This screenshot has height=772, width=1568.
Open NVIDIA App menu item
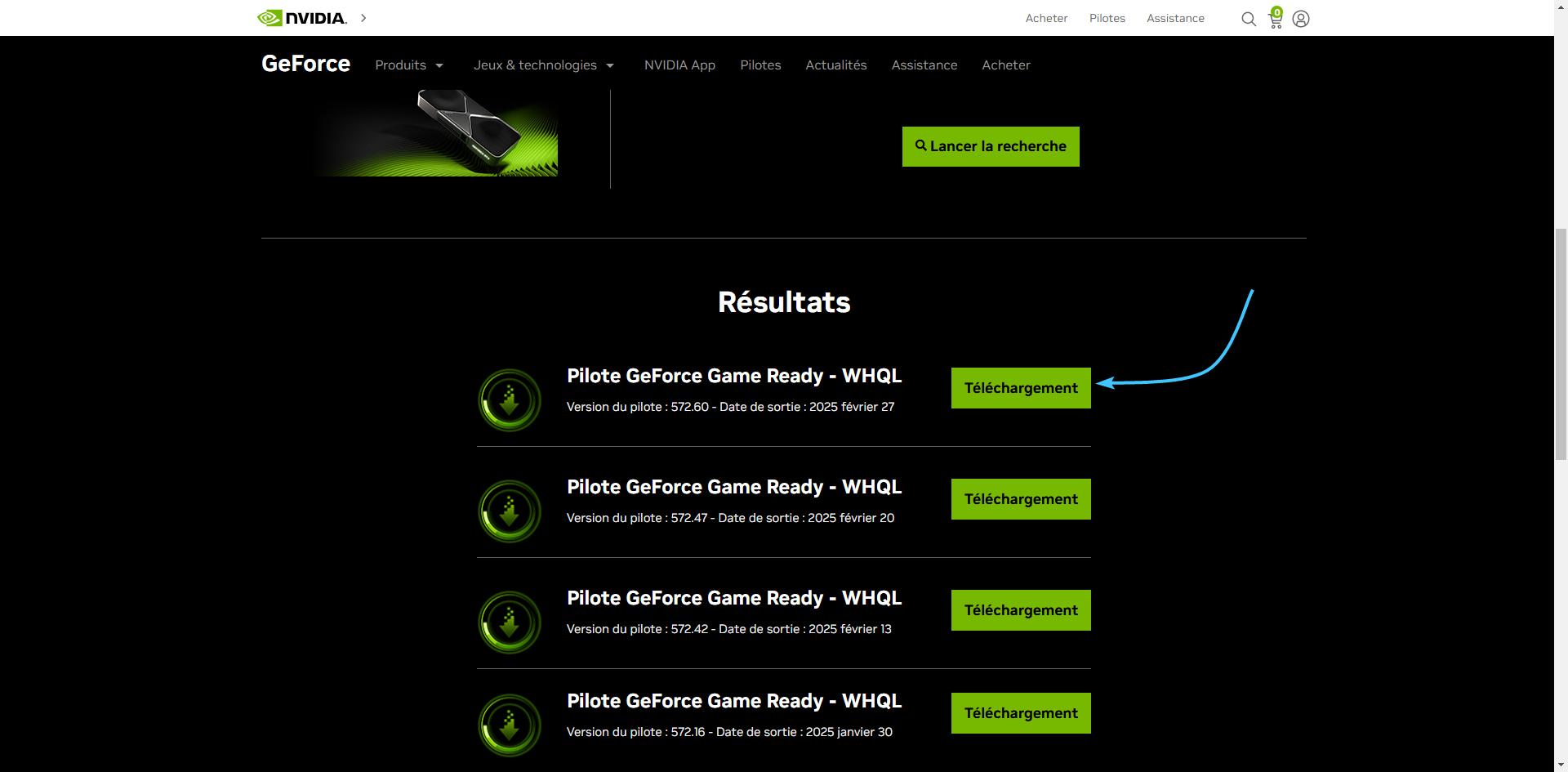pyautogui.click(x=679, y=65)
